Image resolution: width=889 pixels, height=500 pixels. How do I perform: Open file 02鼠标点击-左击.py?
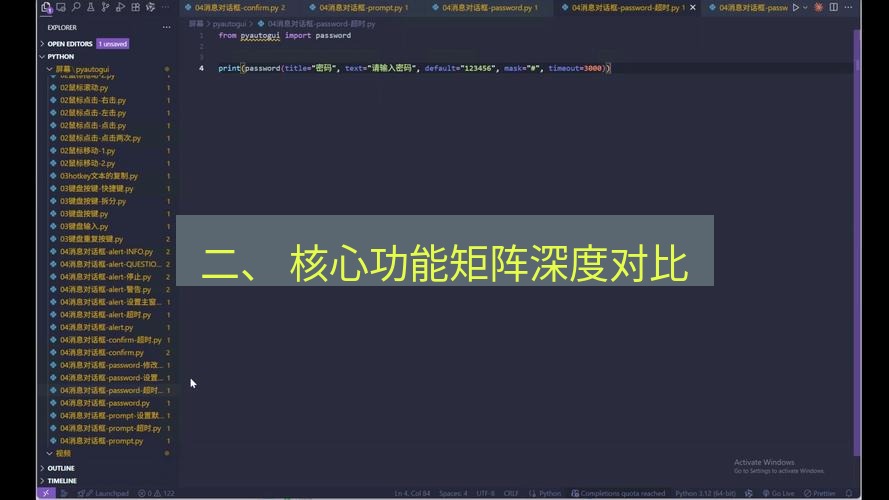click(93, 113)
